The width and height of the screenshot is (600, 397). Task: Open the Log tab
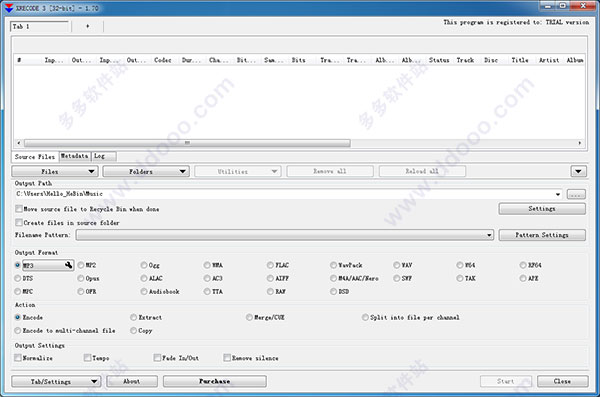(104, 156)
